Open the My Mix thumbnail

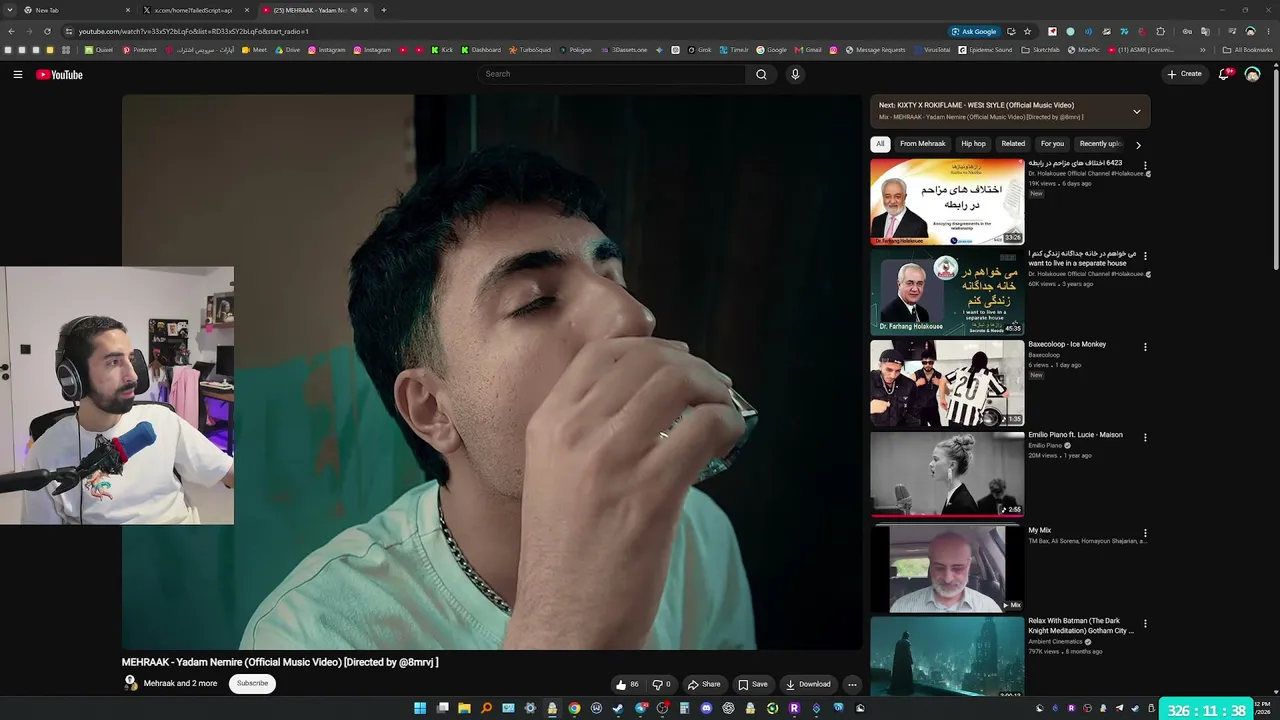pyautogui.click(x=947, y=568)
